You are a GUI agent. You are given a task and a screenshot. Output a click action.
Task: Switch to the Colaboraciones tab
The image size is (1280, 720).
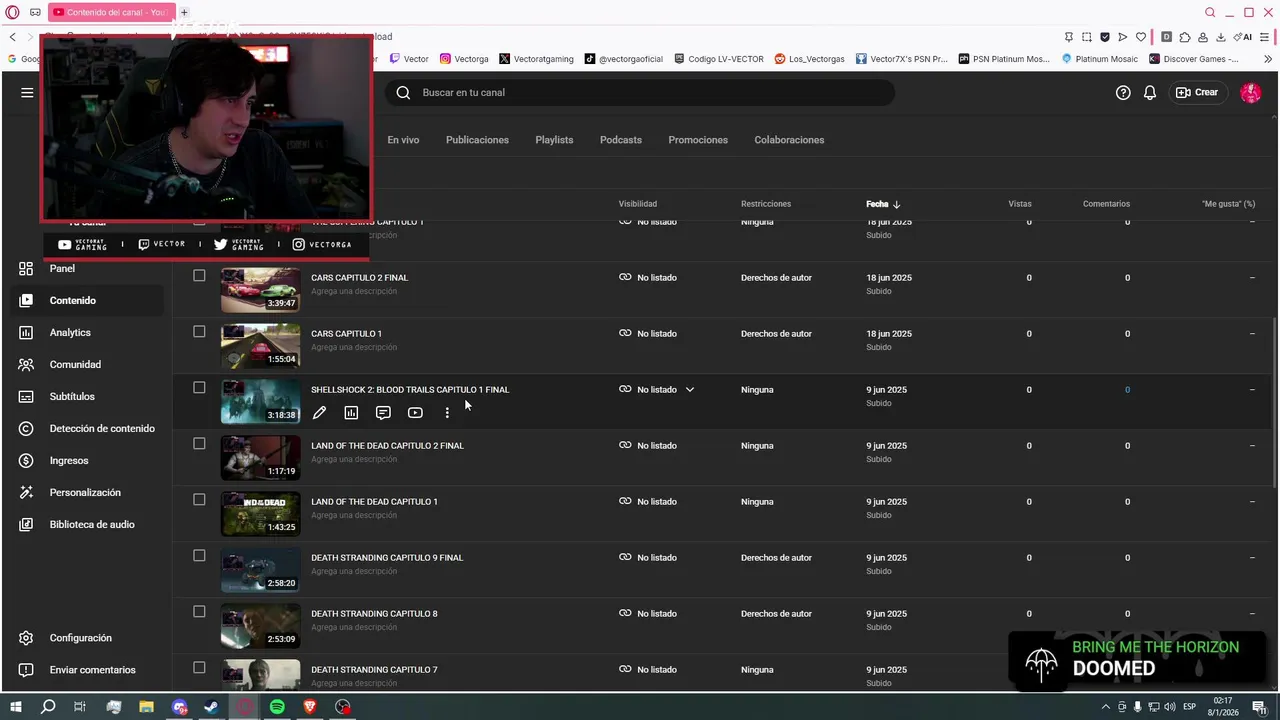click(789, 140)
